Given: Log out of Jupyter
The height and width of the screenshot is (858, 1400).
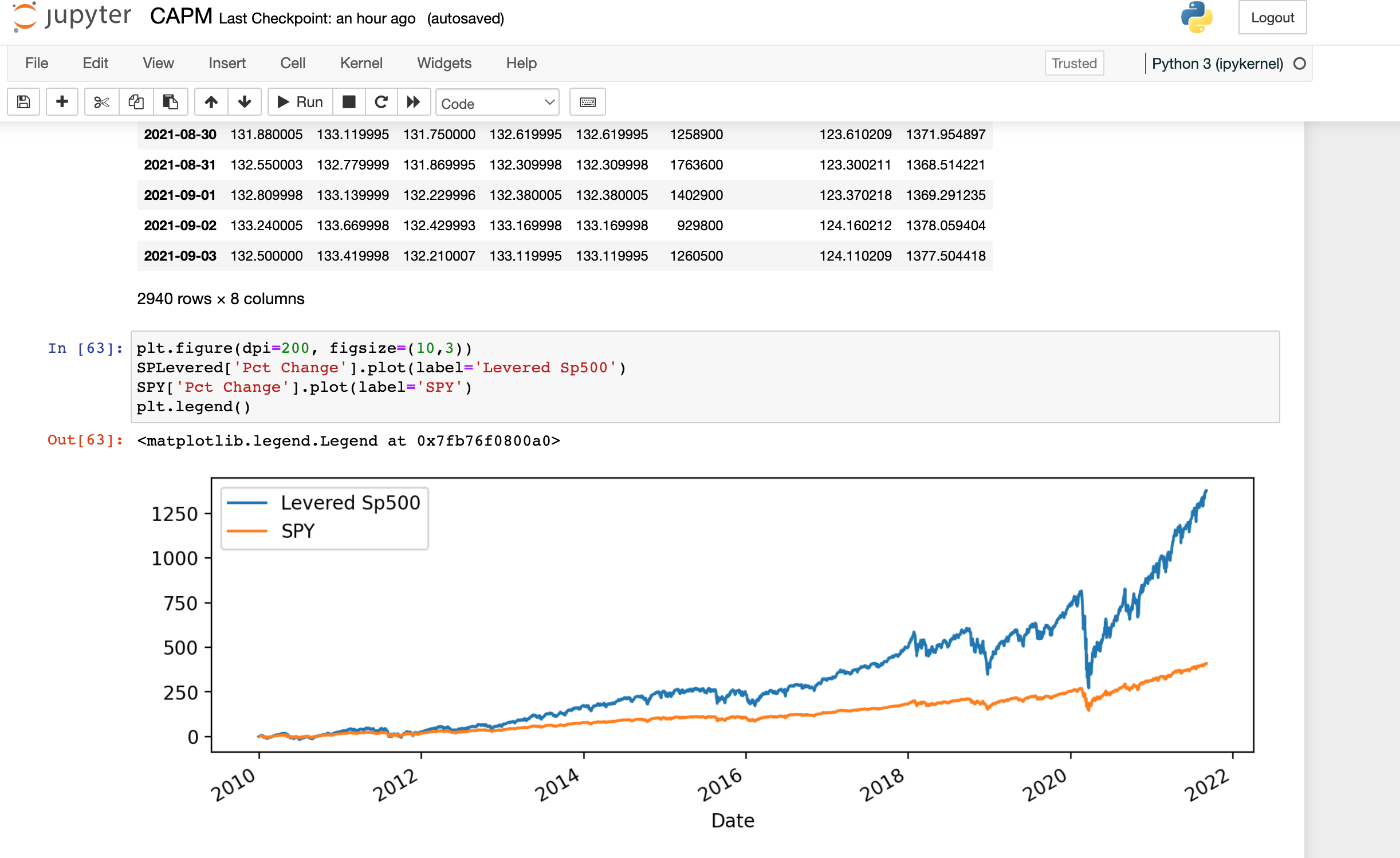Looking at the screenshot, I should tap(1272, 18).
